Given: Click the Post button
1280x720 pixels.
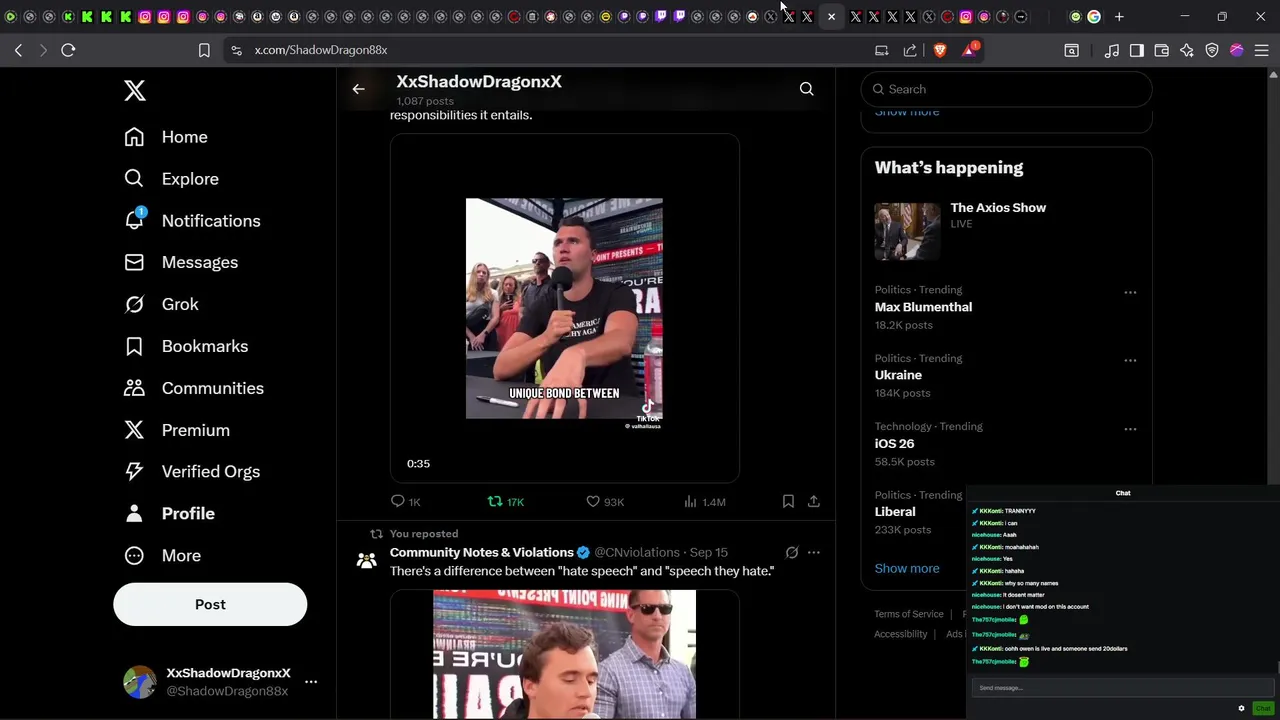Looking at the screenshot, I should point(210,604).
